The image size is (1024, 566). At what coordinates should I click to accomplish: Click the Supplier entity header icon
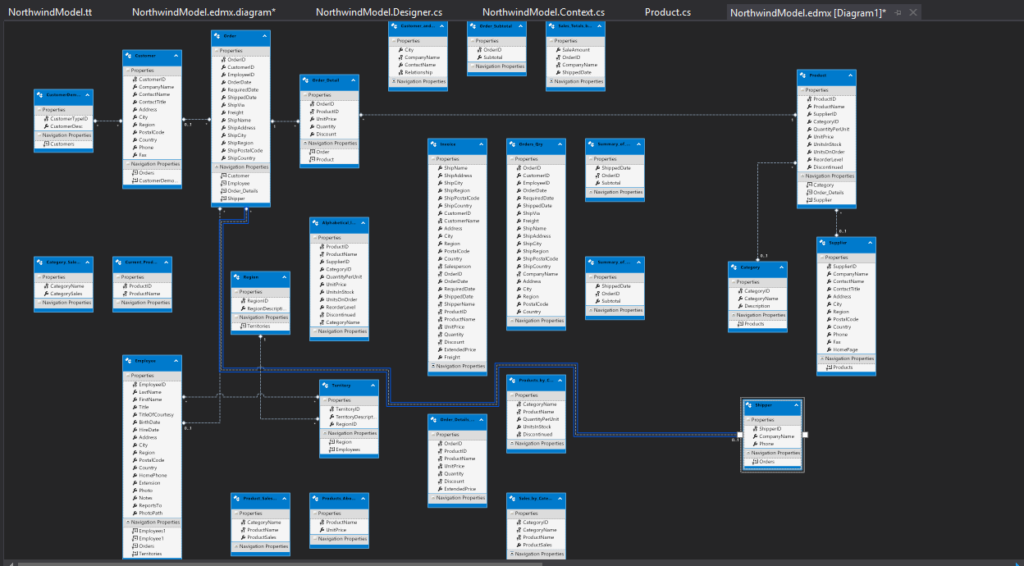click(x=823, y=243)
